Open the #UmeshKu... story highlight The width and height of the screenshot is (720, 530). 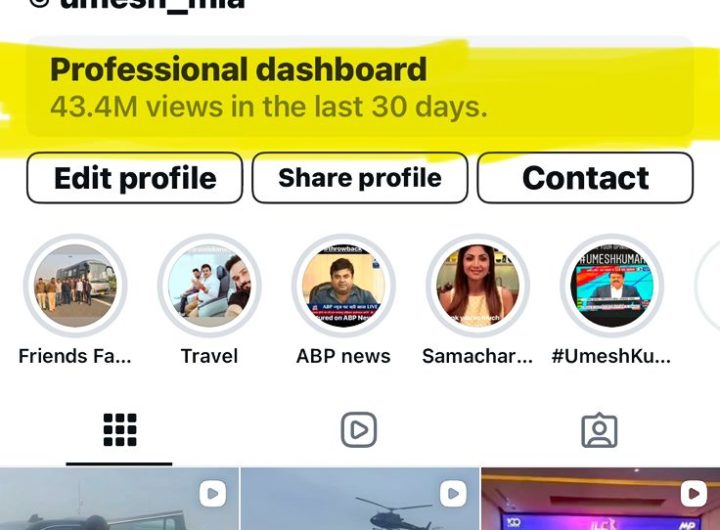coord(612,286)
